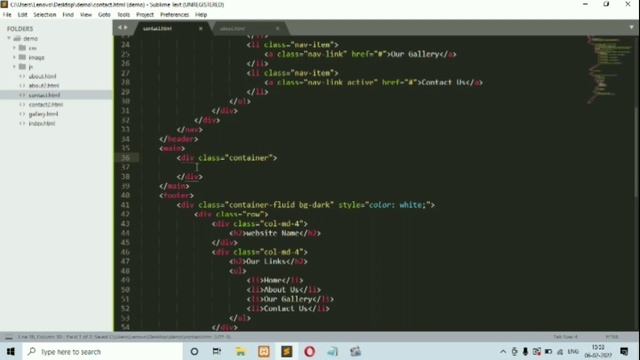Switch to the second inactive editor tab
Image resolution: width=640 pixels, height=360 pixels.
[232, 29]
